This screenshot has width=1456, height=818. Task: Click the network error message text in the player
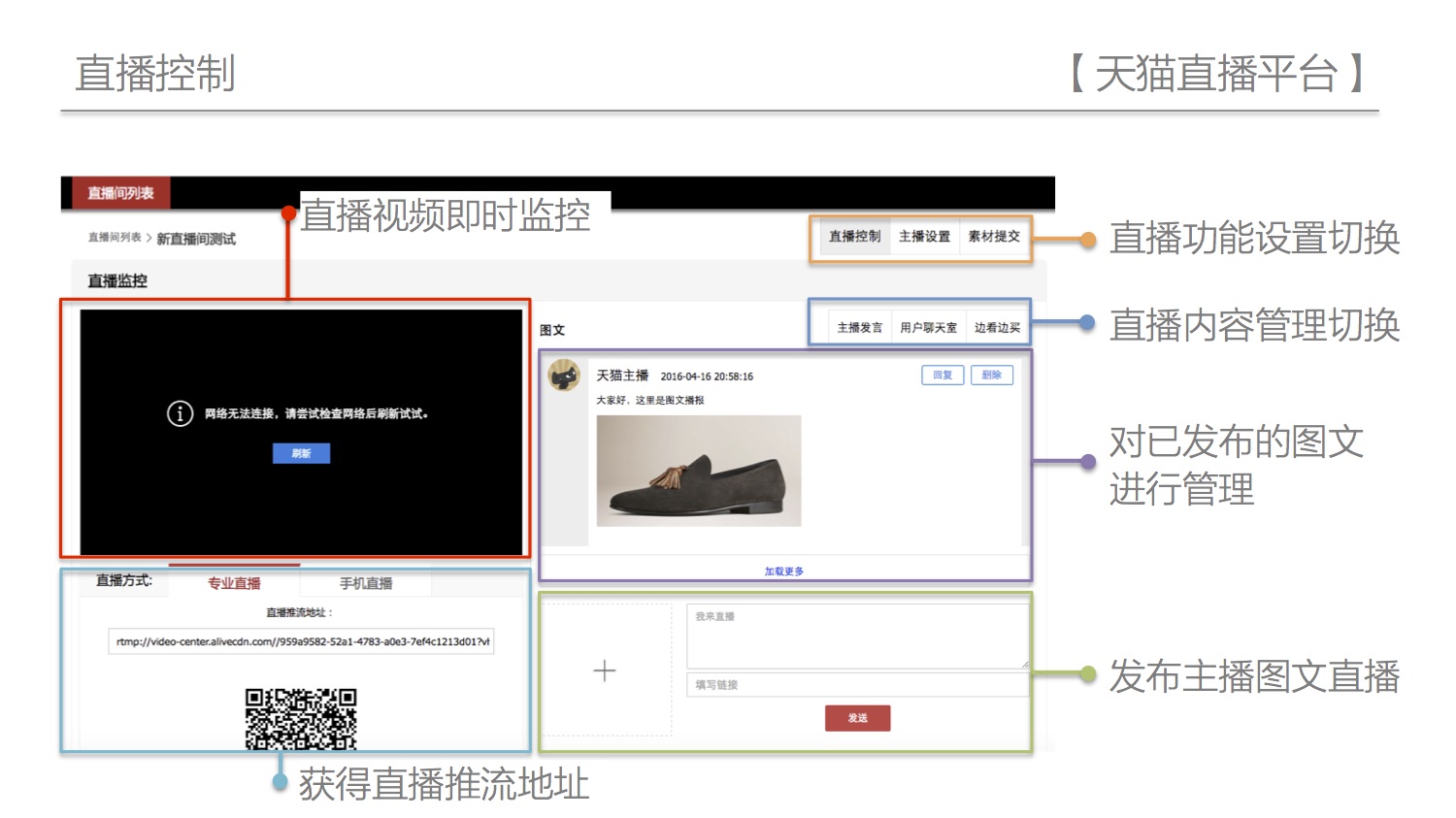point(316,414)
